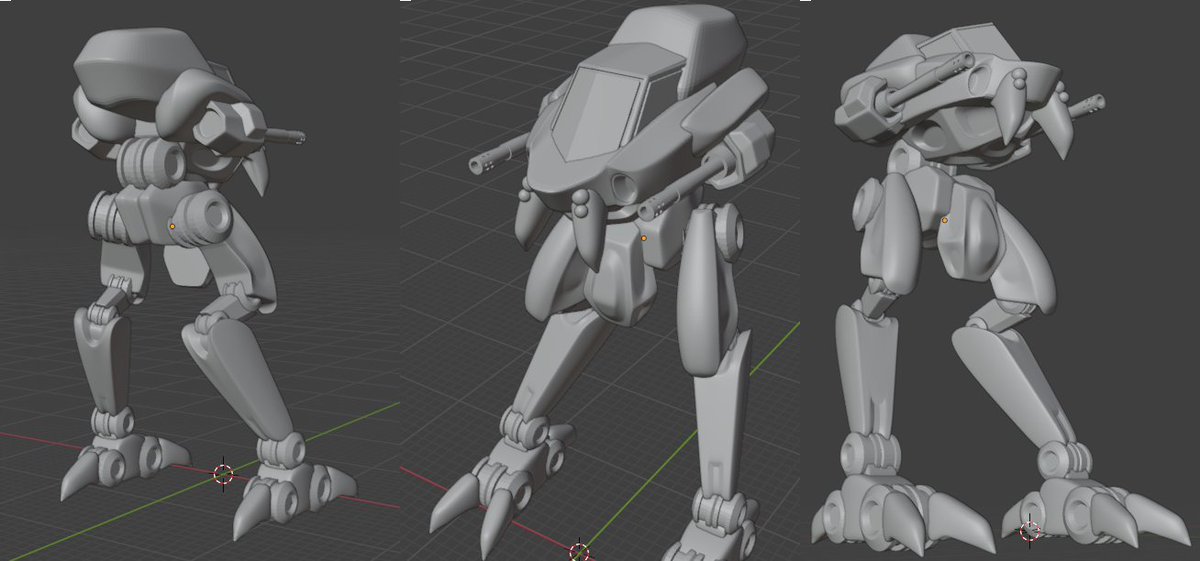
Task: Click the 3D cursor in the side-view mech panel
Action: click(223, 474)
